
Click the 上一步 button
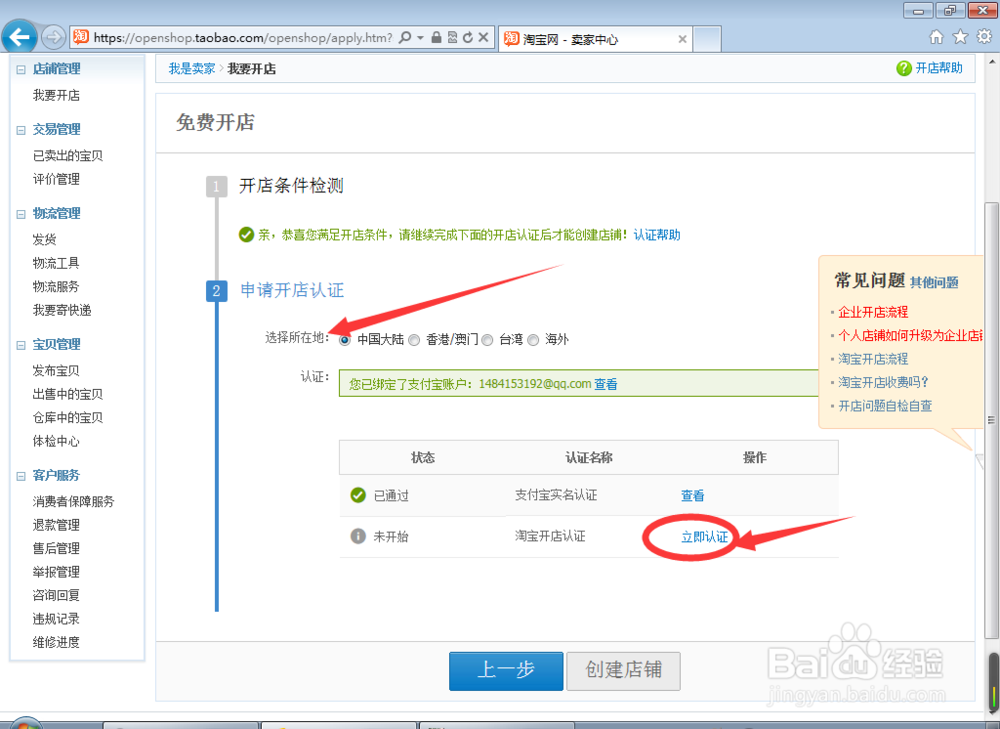click(506, 670)
